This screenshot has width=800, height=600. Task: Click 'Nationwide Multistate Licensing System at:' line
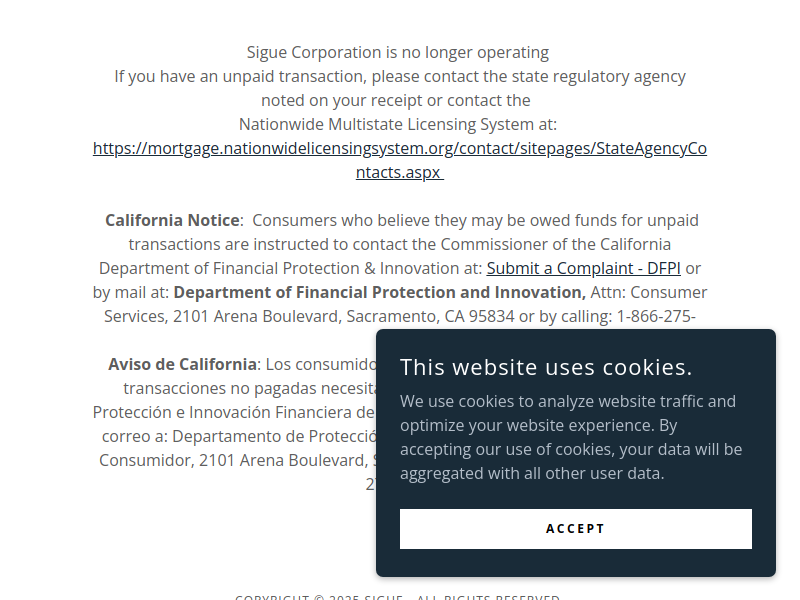398,124
